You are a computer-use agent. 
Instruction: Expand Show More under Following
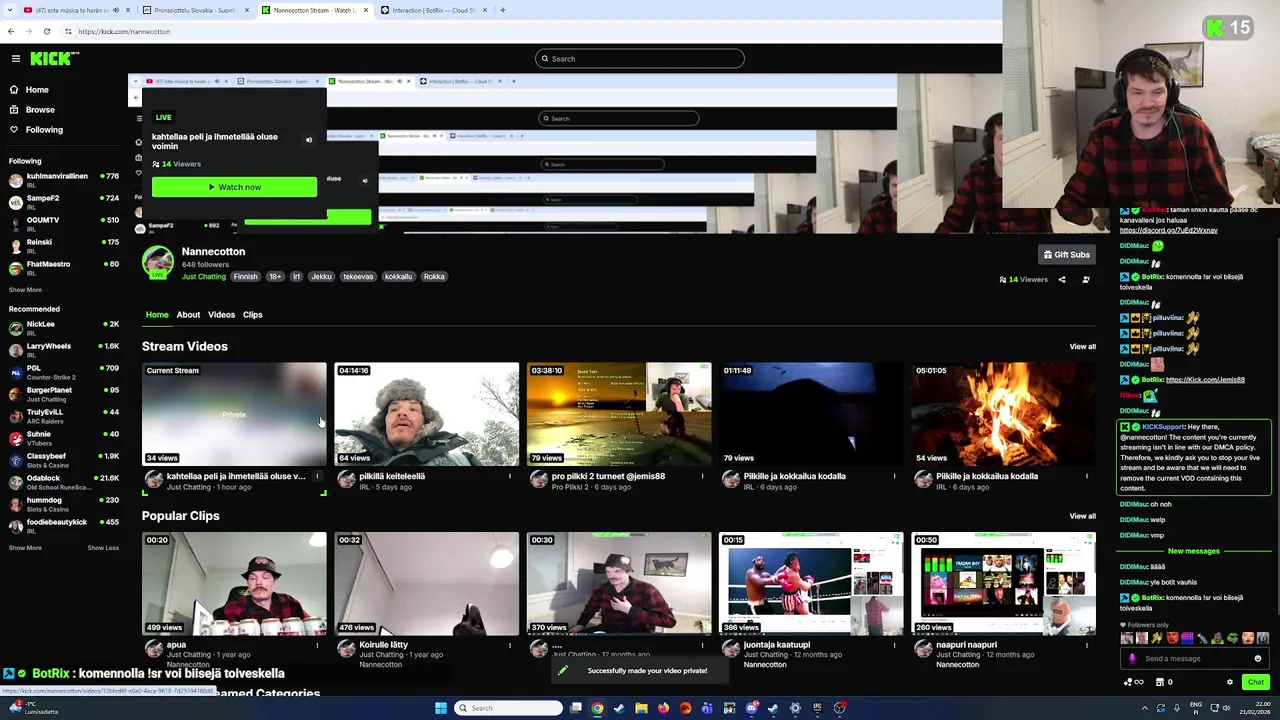point(25,290)
